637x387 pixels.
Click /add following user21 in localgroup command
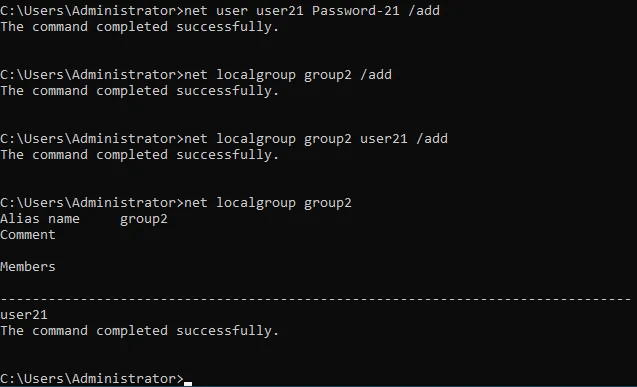click(x=432, y=139)
